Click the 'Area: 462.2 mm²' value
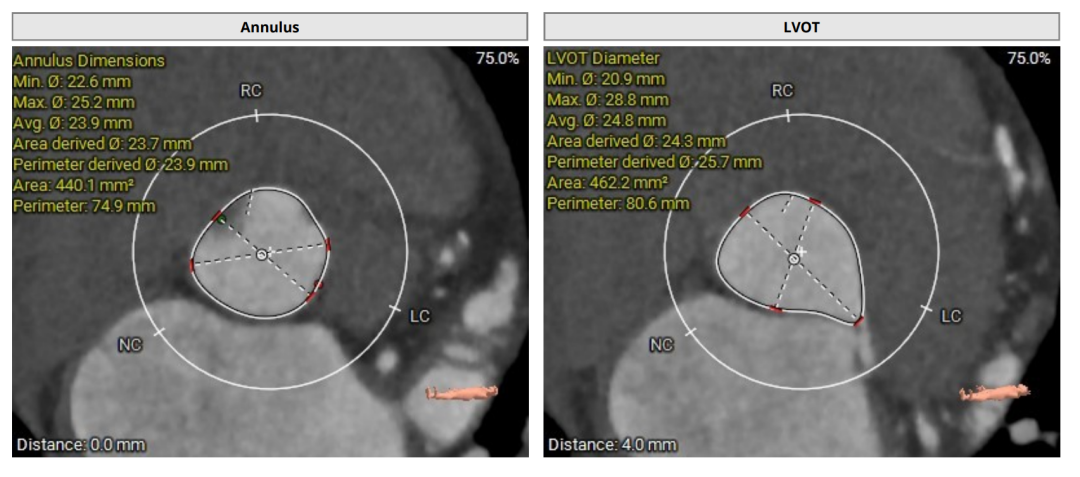 tap(607, 182)
